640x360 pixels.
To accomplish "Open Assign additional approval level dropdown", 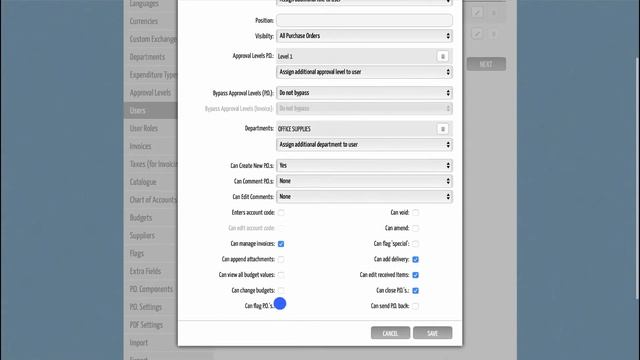I will pyautogui.click(x=364, y=72).
